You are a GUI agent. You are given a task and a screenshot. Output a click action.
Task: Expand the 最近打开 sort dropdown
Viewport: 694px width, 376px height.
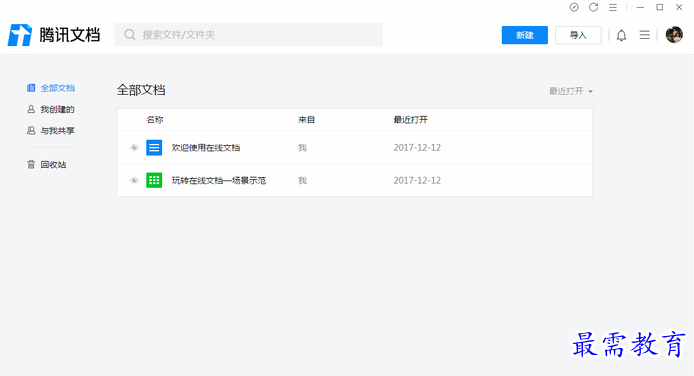point(571,91)
